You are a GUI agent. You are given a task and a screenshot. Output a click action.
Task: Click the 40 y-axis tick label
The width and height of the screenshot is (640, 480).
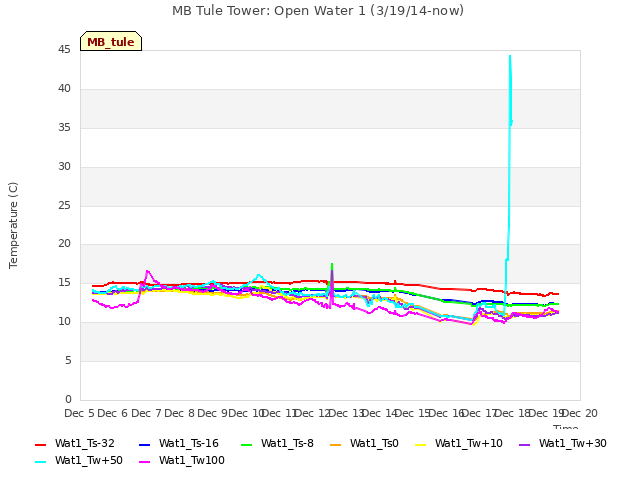coord(64,89)
